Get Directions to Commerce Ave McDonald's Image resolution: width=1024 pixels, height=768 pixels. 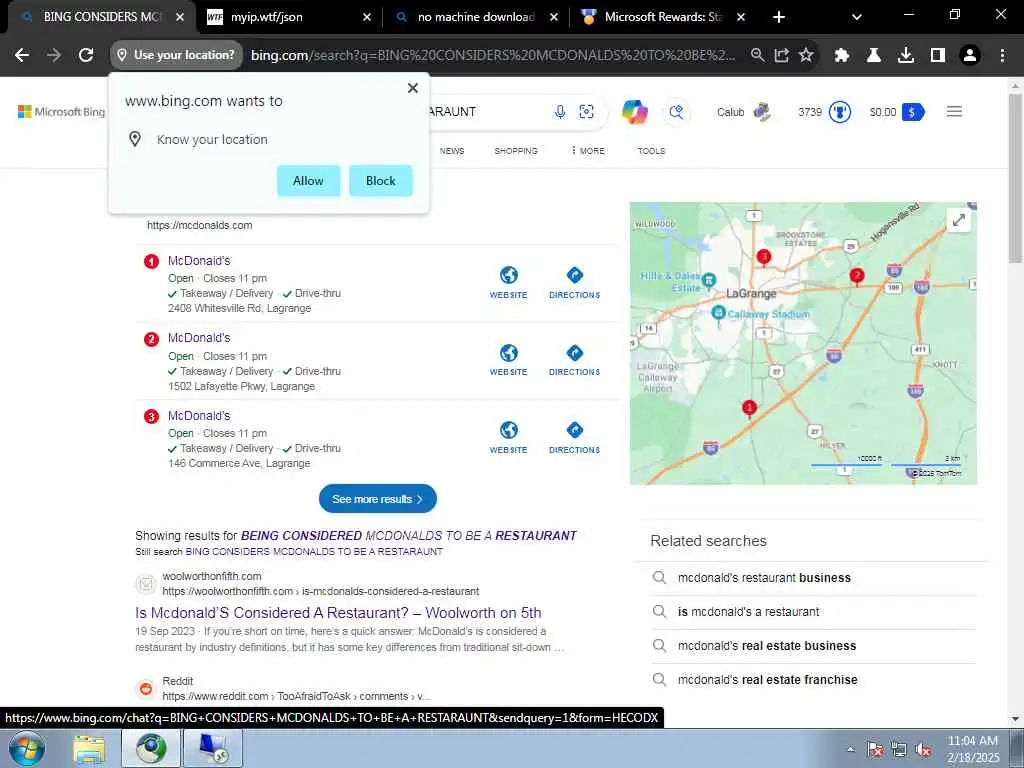tap(575, 438)
